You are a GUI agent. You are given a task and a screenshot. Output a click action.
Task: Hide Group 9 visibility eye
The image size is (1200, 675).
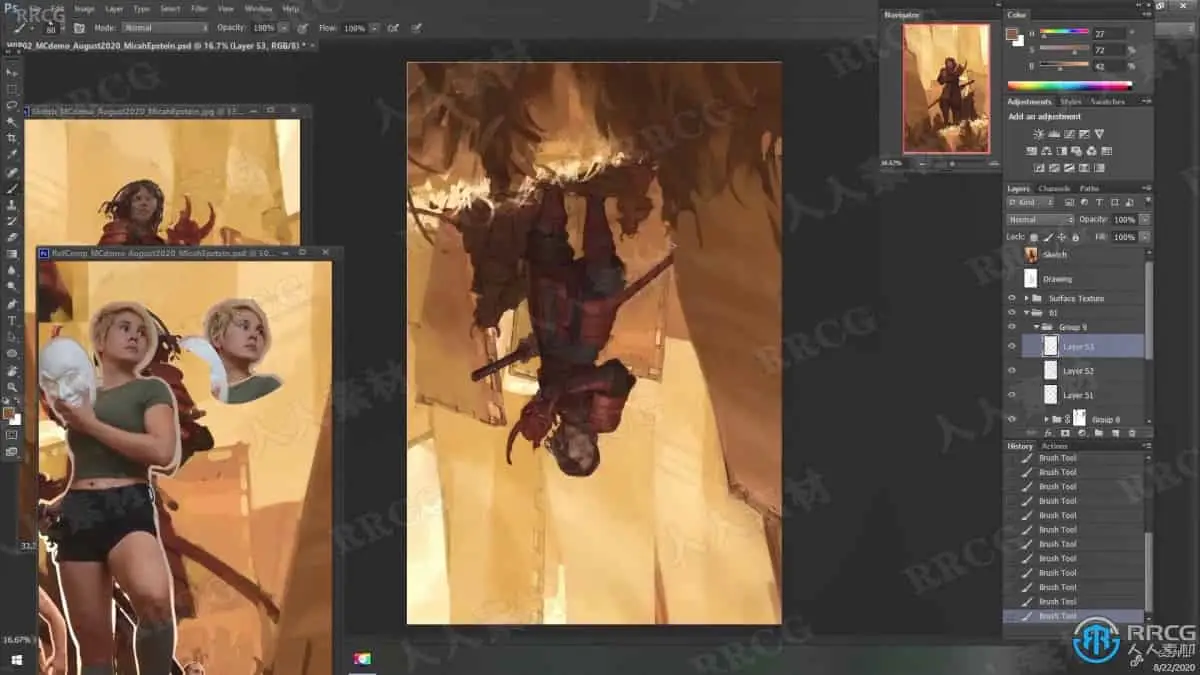[1012, 327]
